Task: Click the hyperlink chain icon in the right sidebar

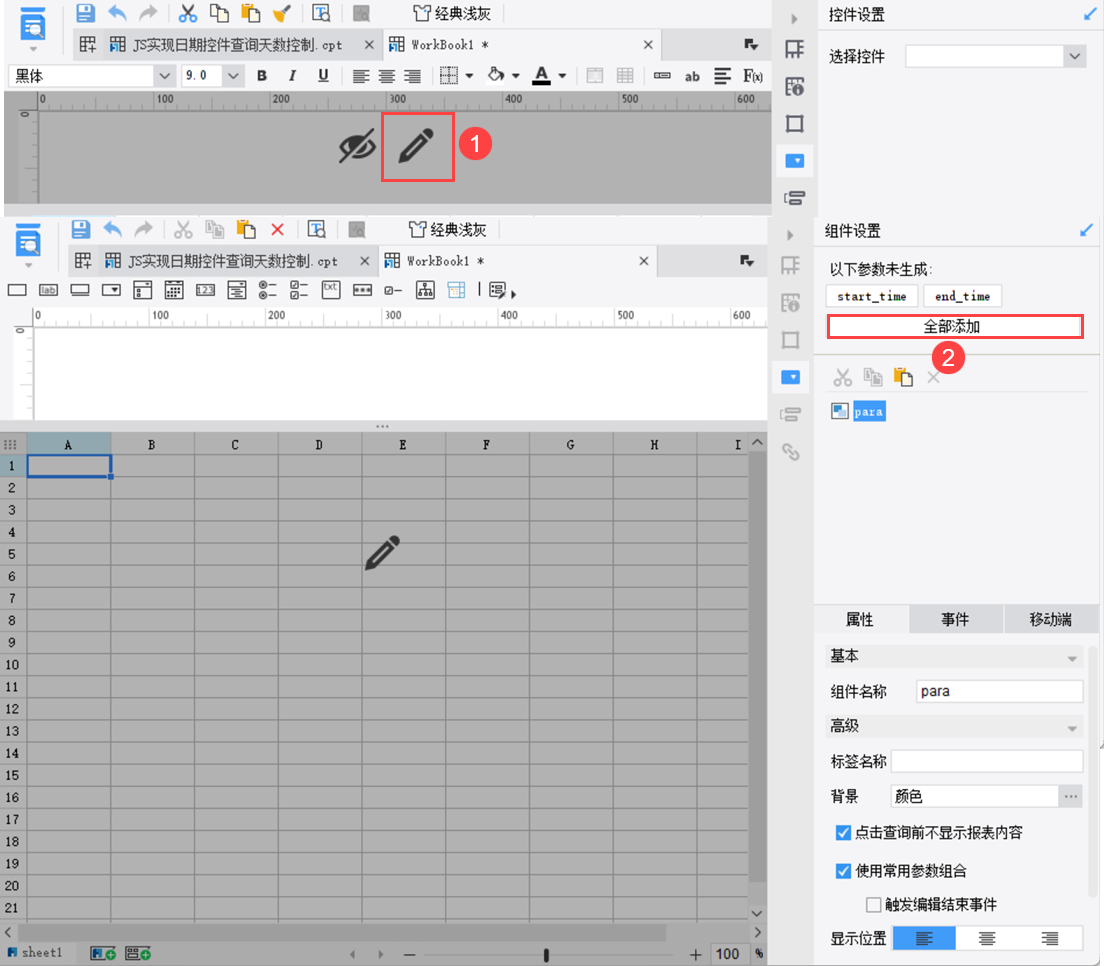Action: point(791,452)
